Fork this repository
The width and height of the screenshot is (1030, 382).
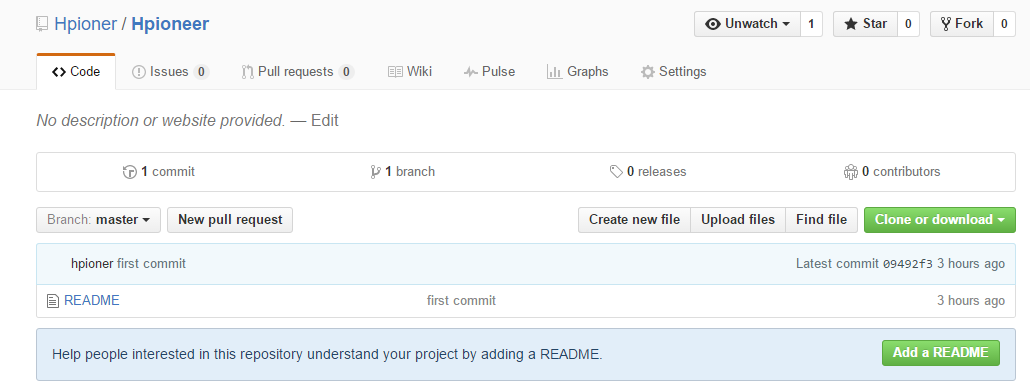962,24
